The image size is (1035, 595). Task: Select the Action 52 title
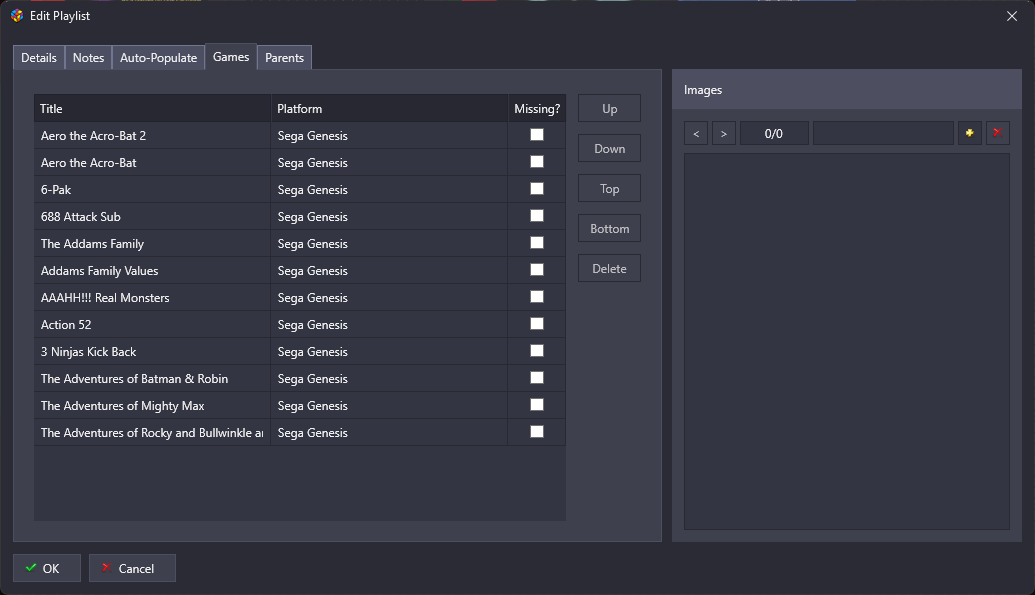[x=66, y=325]
